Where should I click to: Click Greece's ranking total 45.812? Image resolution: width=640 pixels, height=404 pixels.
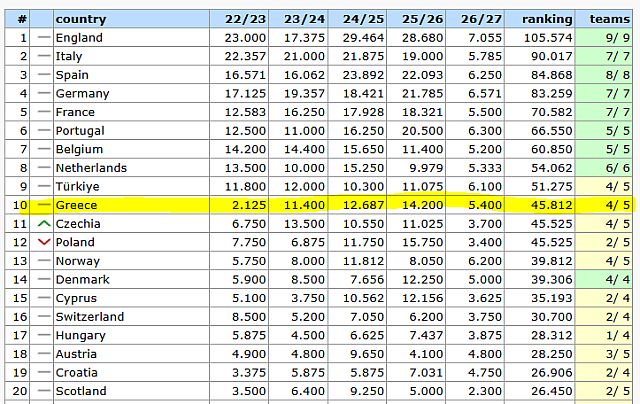tap(552, 205)
